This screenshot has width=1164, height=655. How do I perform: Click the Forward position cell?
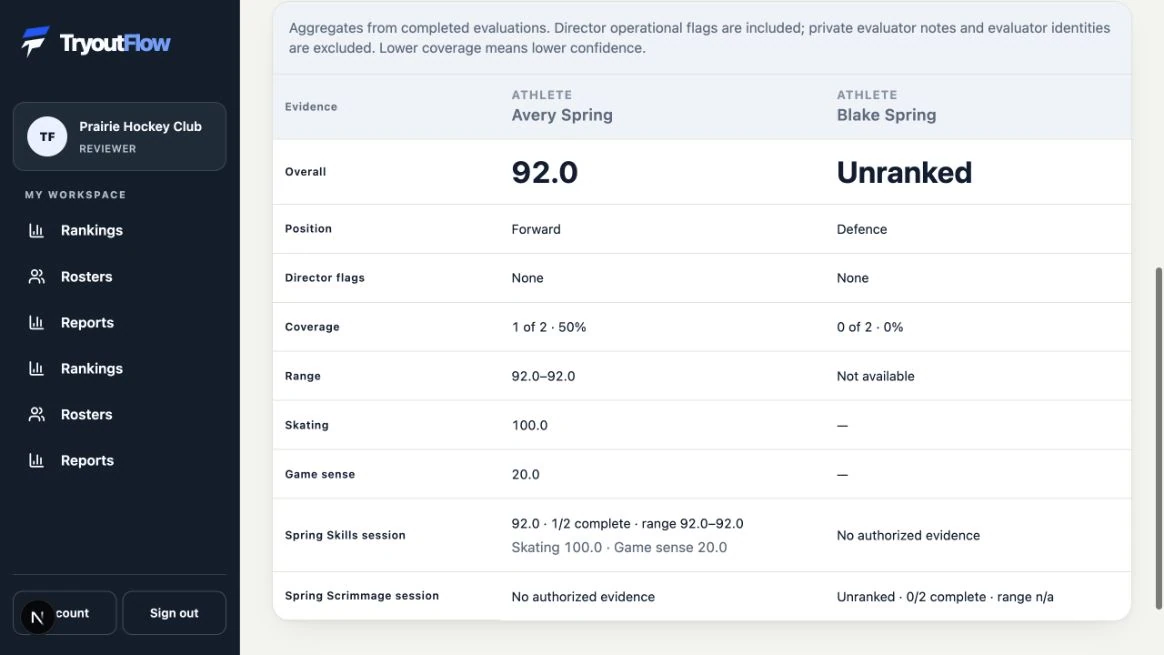pyautogui.click(x=536, y=229)
